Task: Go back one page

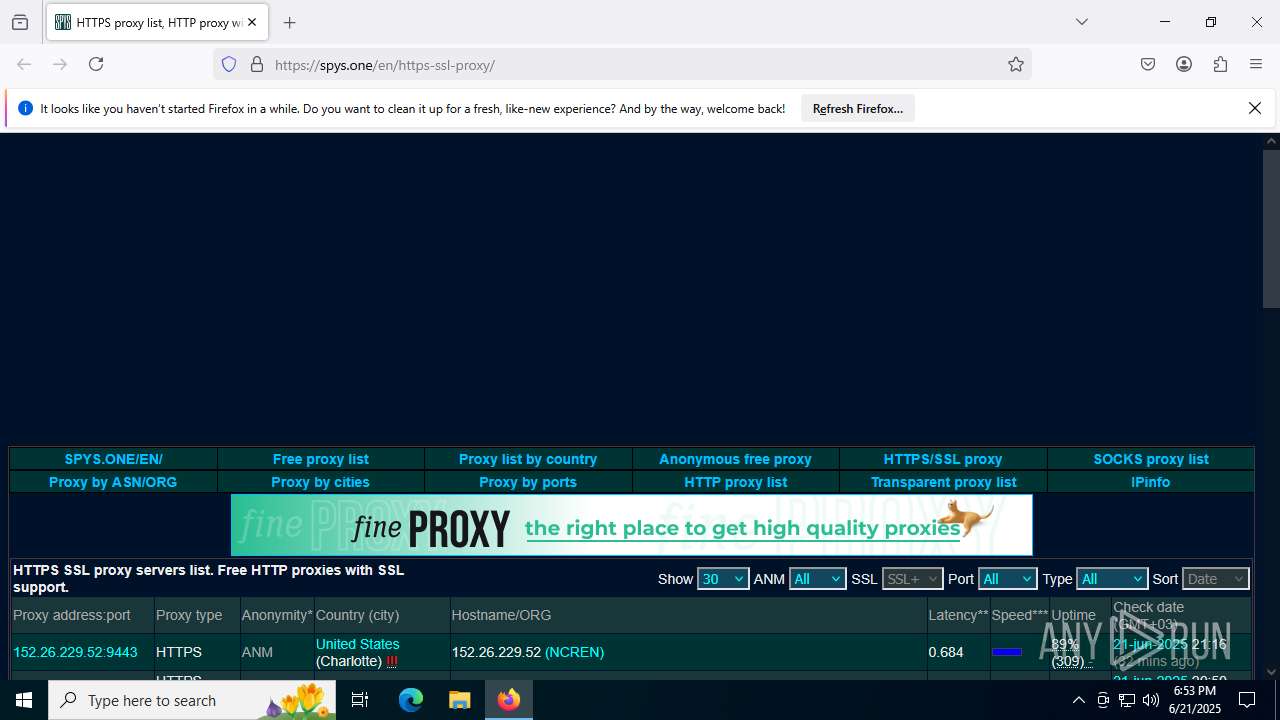Action: (24, 64)
